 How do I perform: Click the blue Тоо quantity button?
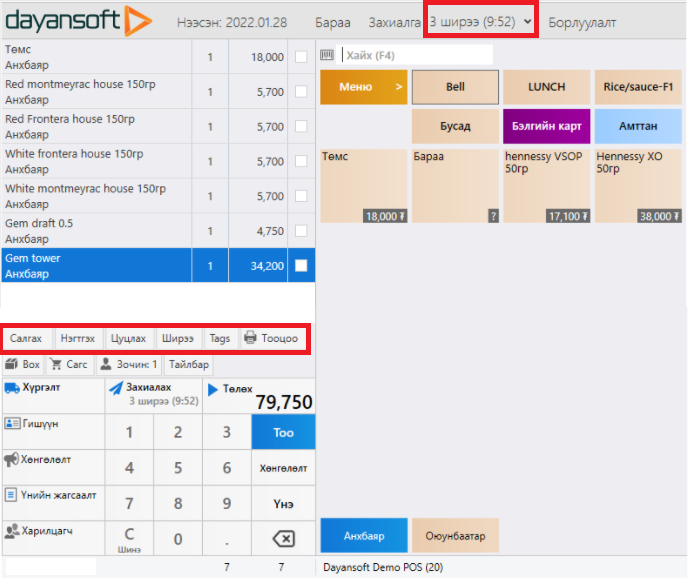click(283, 432)
